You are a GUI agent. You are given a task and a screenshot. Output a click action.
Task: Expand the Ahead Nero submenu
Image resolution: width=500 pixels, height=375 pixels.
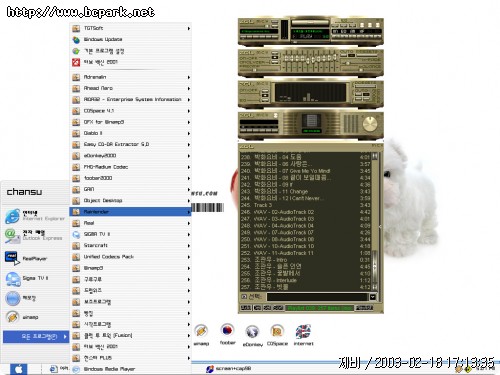tap(130, 88)
